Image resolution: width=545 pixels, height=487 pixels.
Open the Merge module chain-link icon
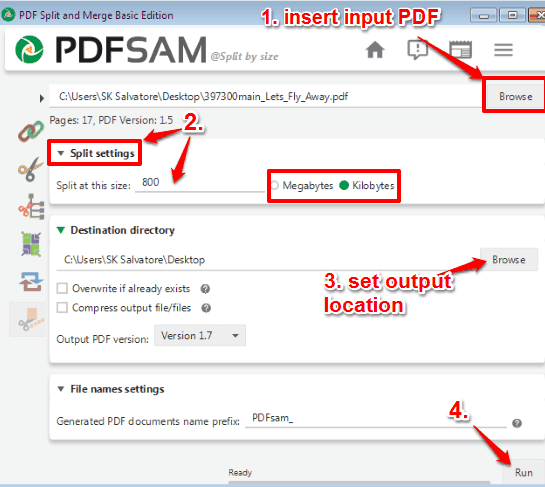point(31,131)
